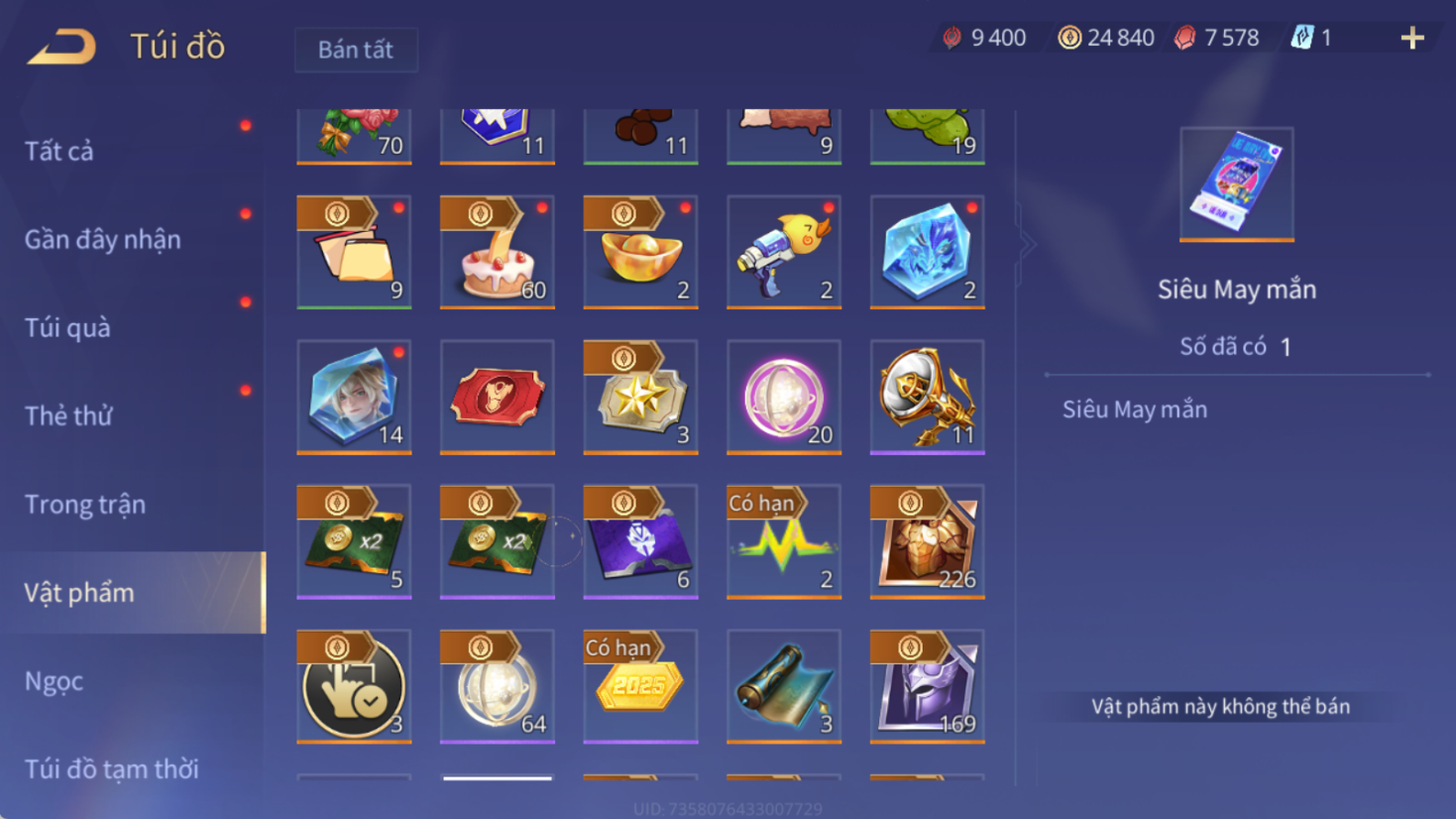Select the hand tap checkmark item

pyautogui.click(x=354, y=686)
